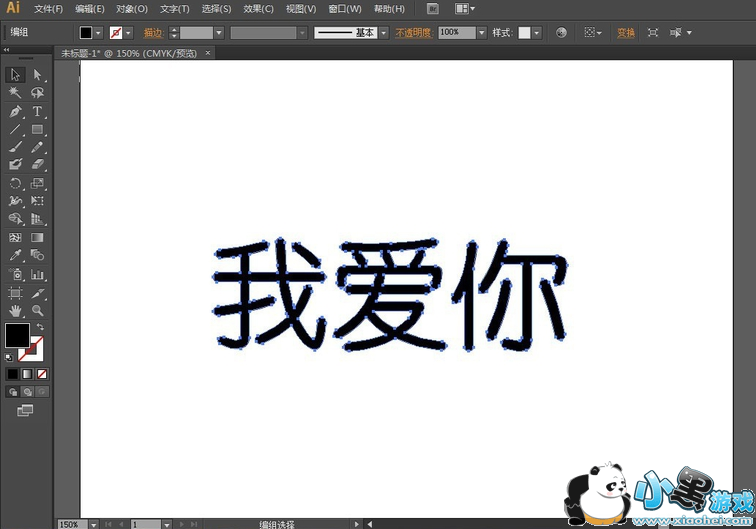The width and height of the screenshot is (756, 529).
Task: Open the 窗口(W) menu
Action: tap(345, 9)
